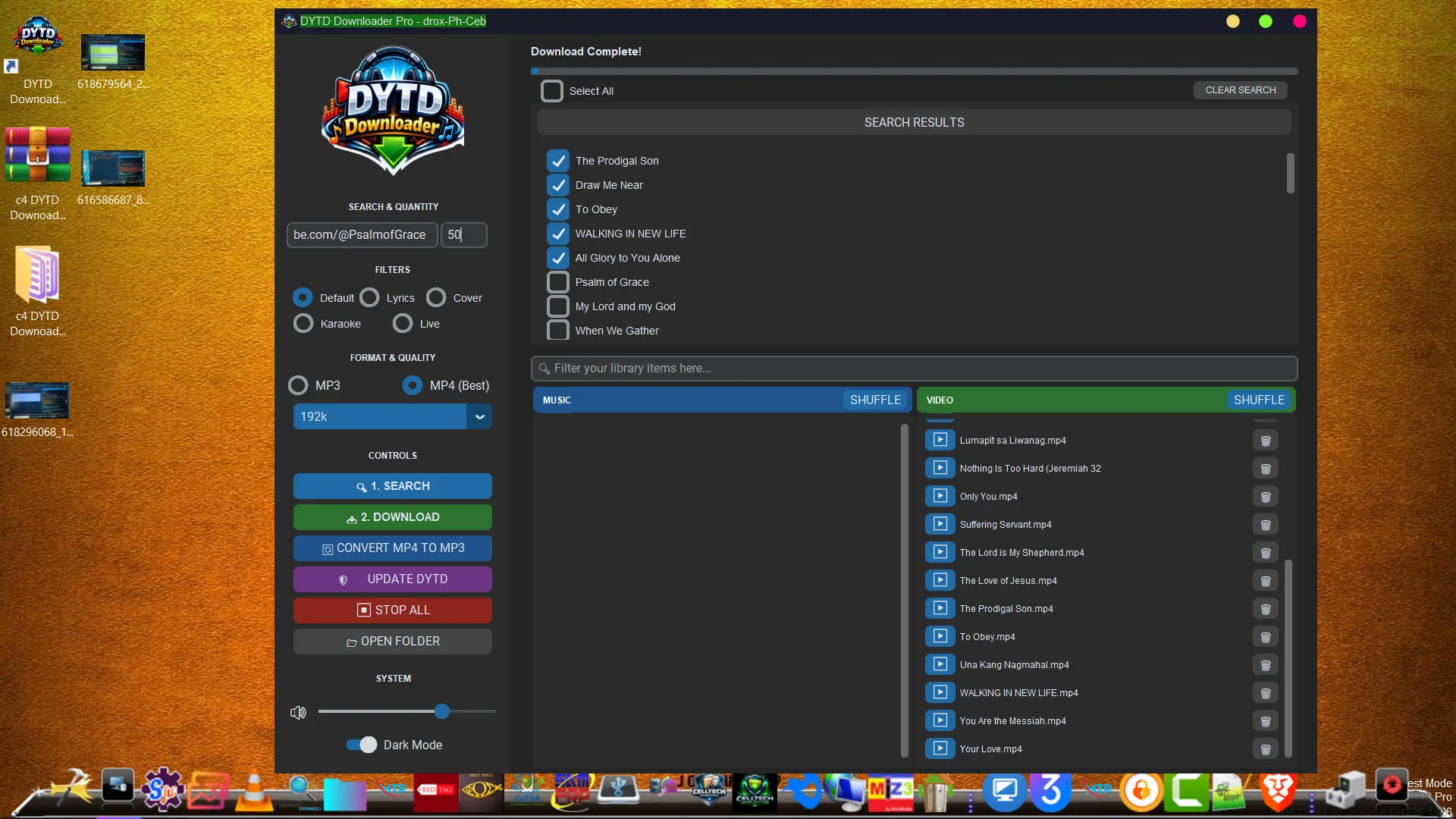Check the Psalm of Grace result
The image size is (1456, 819).
click(x=558, y=282)
